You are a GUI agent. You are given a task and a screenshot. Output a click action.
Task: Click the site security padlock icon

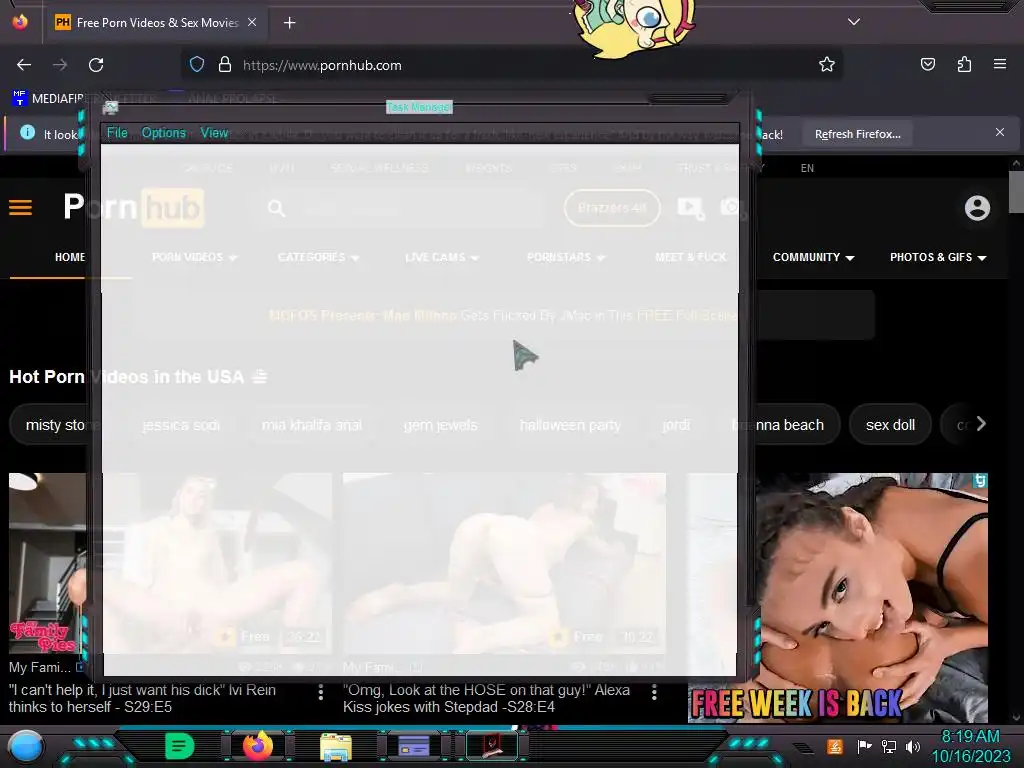click(x=225, y=65)
